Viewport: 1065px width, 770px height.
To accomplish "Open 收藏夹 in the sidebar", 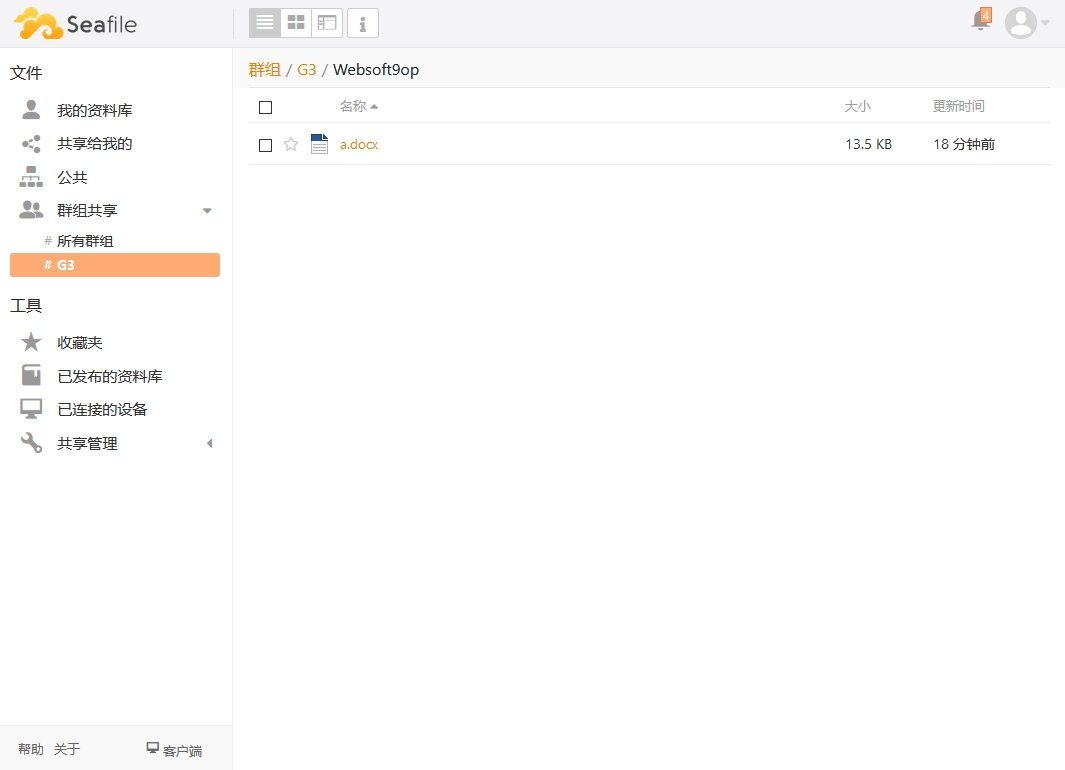I will click(79, 342).
